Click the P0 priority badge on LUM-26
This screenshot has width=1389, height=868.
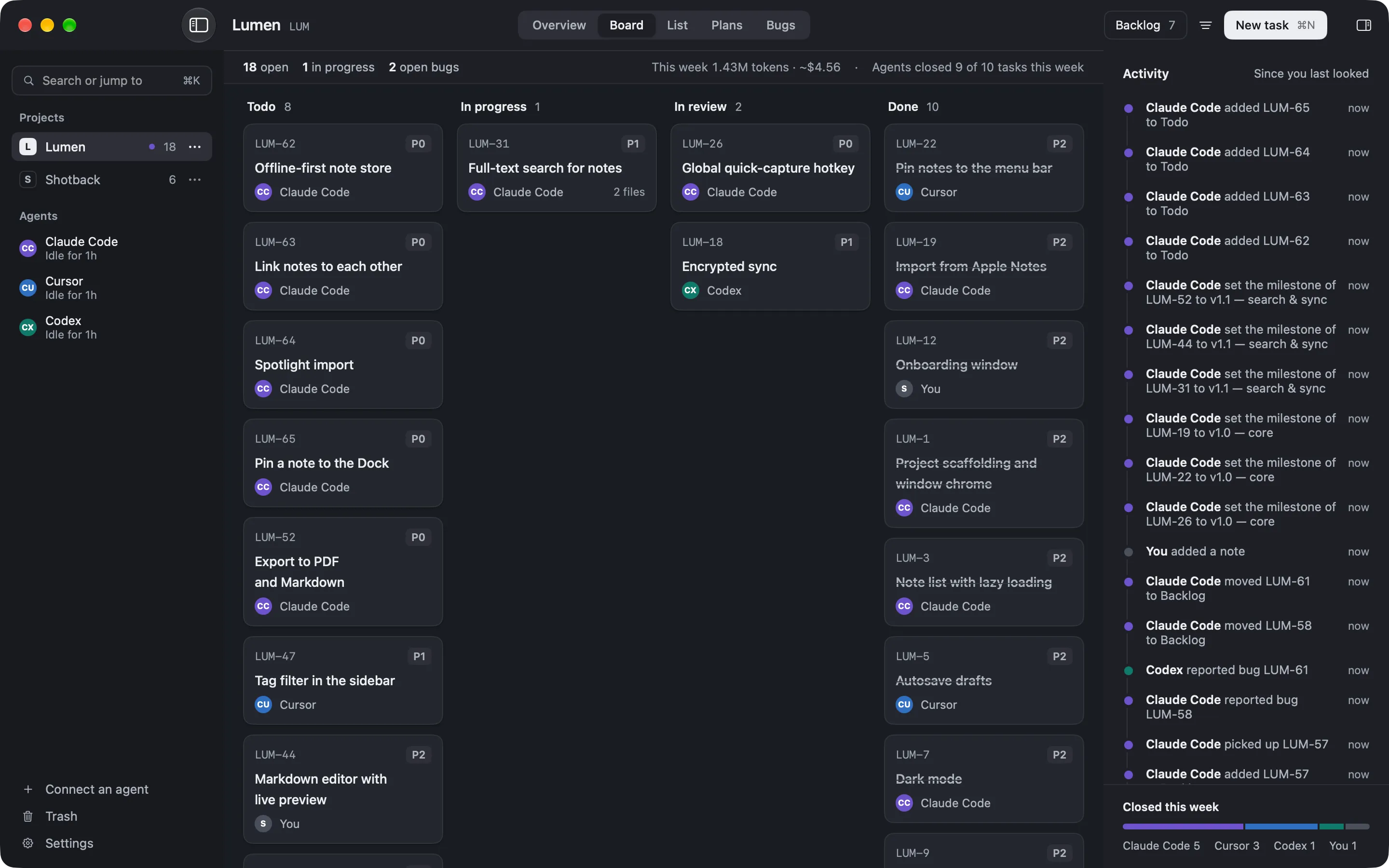(845, 144)
